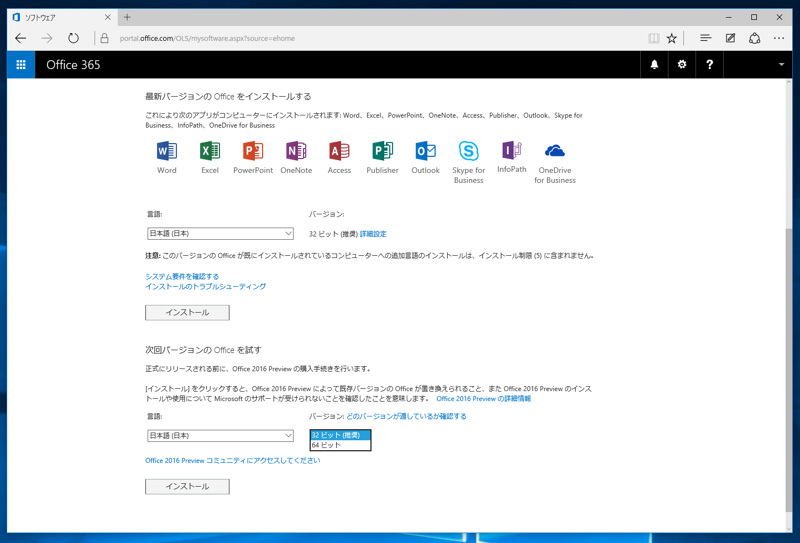
Task: Open どのバージョンが適しているか確認する link
Action: (406, 416)
